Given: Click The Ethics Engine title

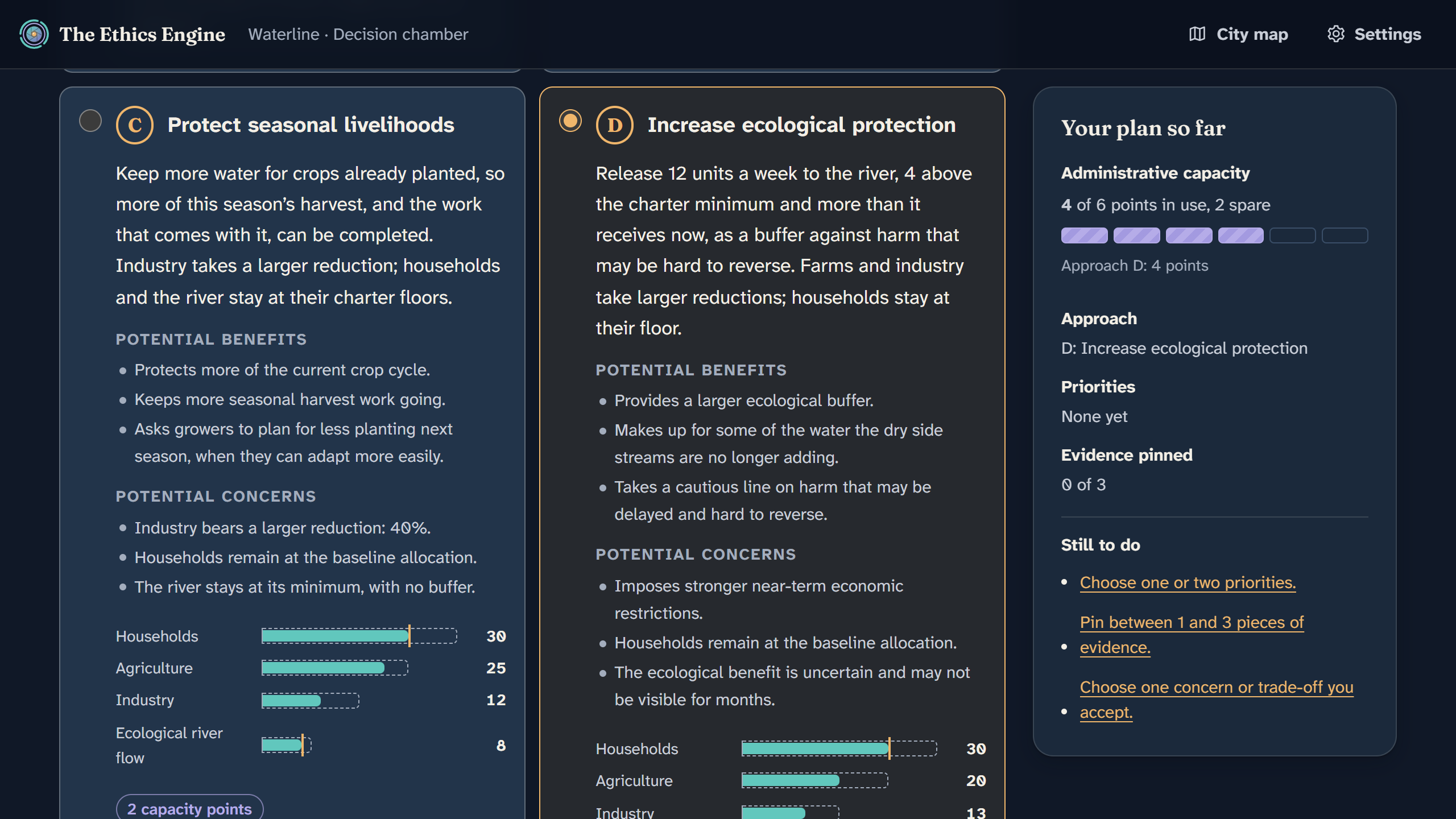Looking at the screenshot, I should [142, 34].
